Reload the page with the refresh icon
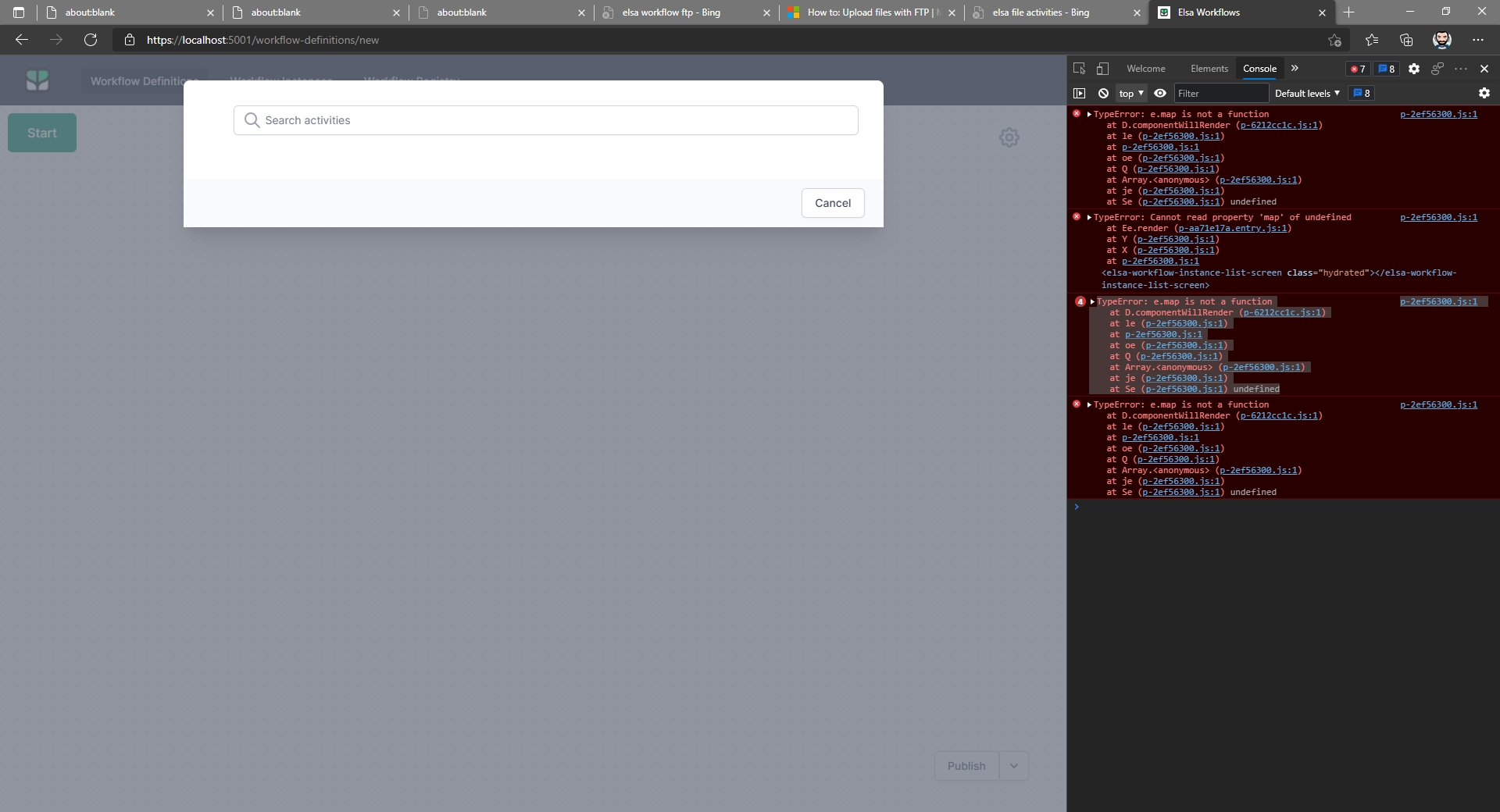The height and width of the screenshot is (812, 1500). [91, 40]
